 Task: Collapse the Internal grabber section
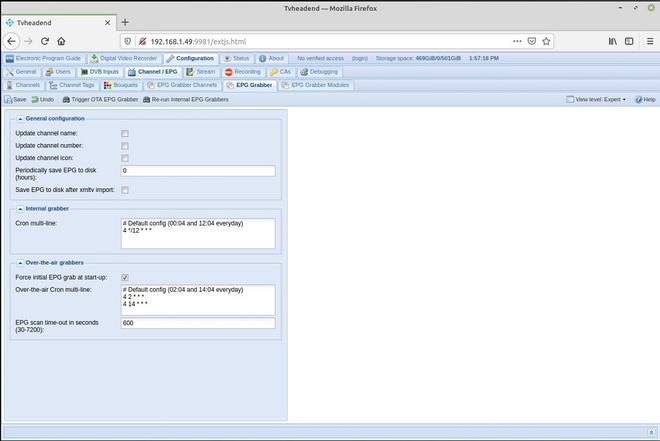point(20,209)
